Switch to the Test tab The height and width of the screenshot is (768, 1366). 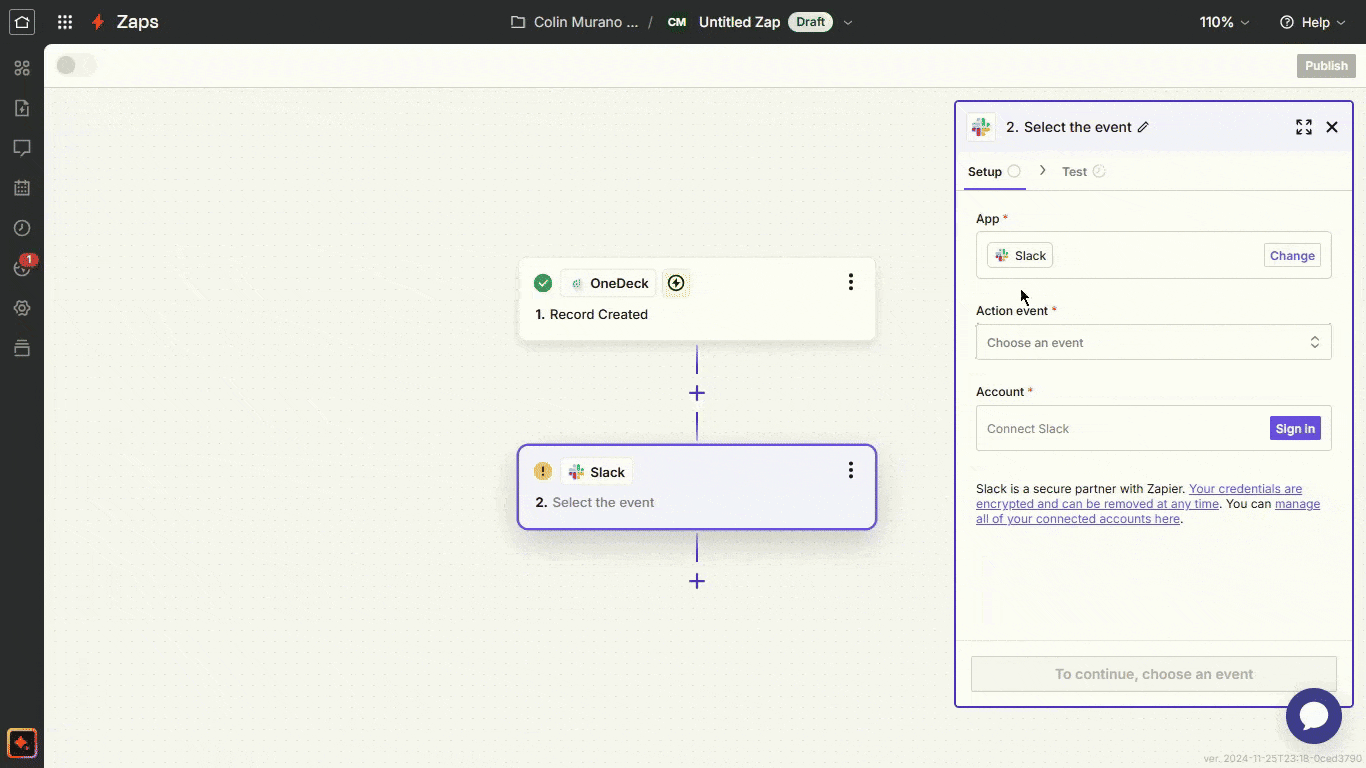pyautogui.click(x=1083, y=172)
